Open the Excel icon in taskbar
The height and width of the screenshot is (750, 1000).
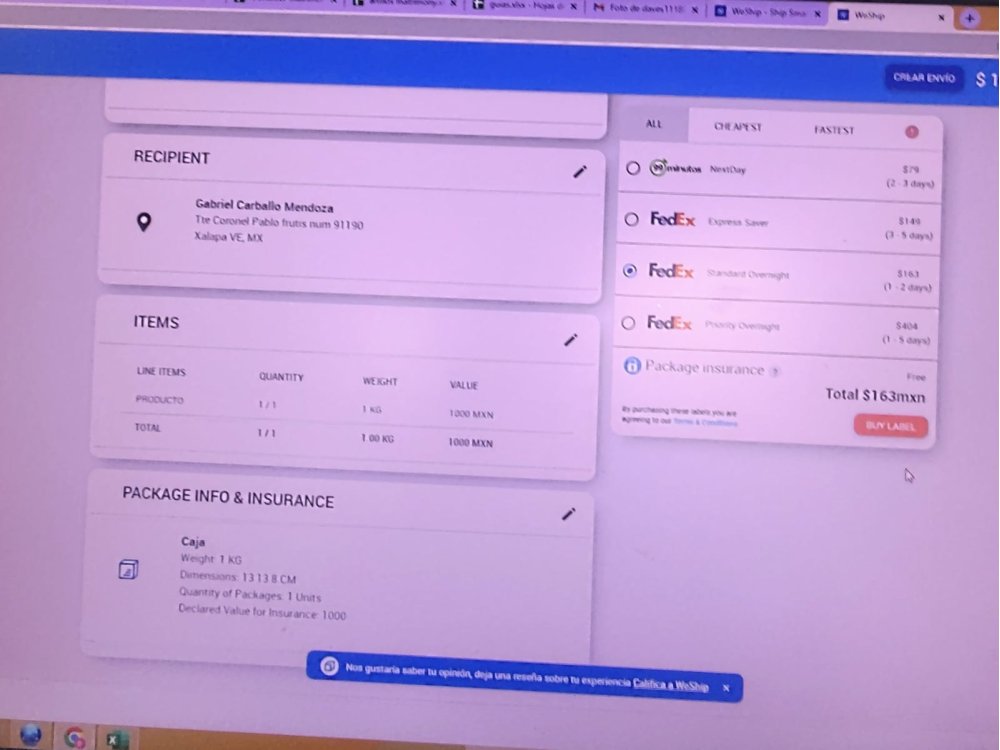click(115, 739)
